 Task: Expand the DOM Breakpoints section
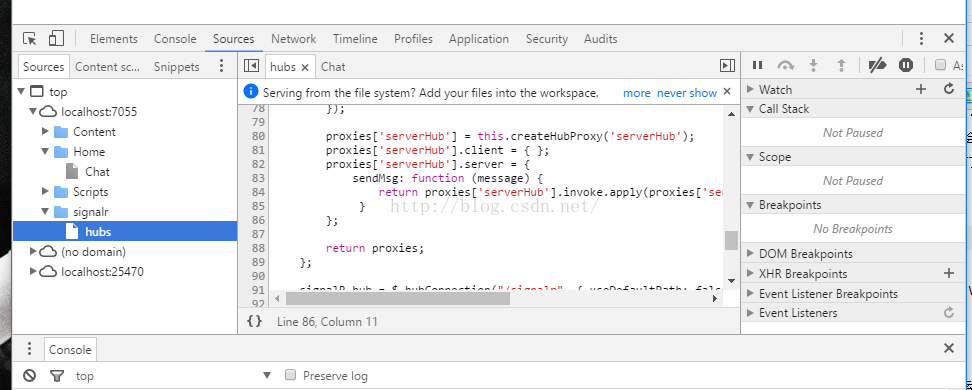(x=749, y=254)
